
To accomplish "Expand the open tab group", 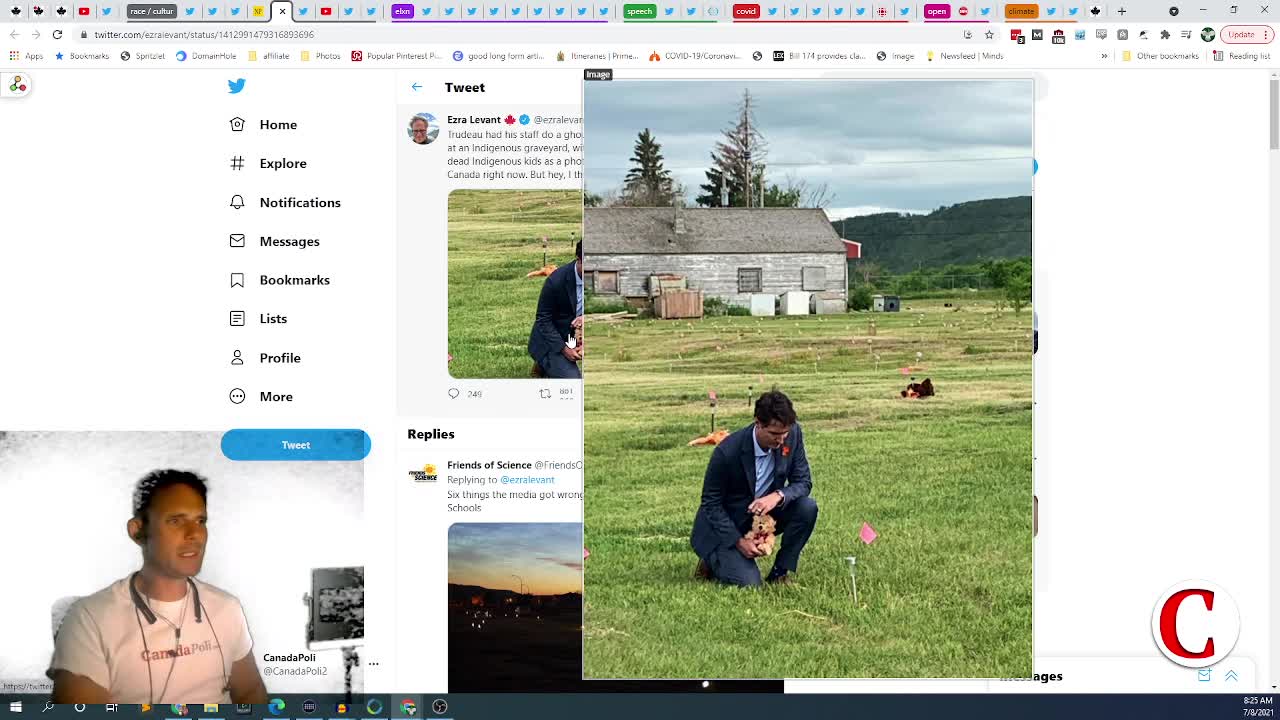I will coord(936,11).
